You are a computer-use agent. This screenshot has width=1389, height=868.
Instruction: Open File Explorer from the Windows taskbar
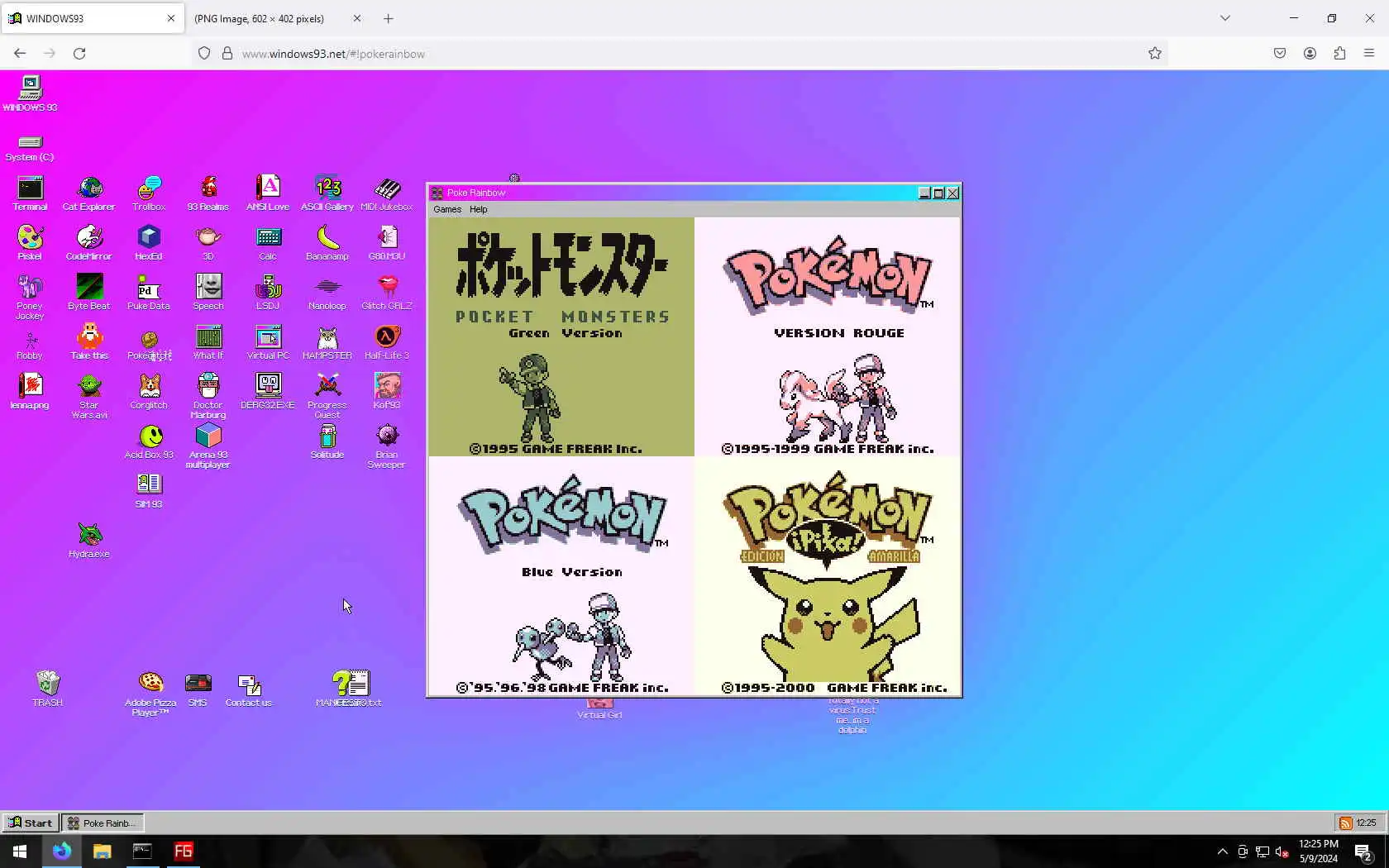(x=102, y=851)
